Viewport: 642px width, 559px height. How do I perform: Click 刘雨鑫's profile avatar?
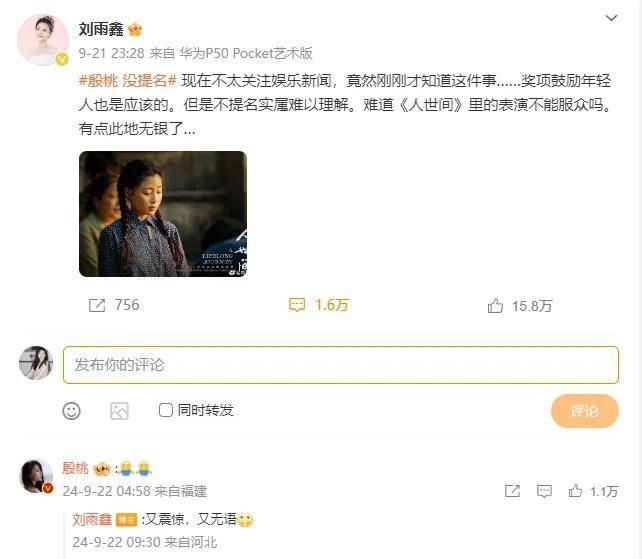[x=43, y=40]
